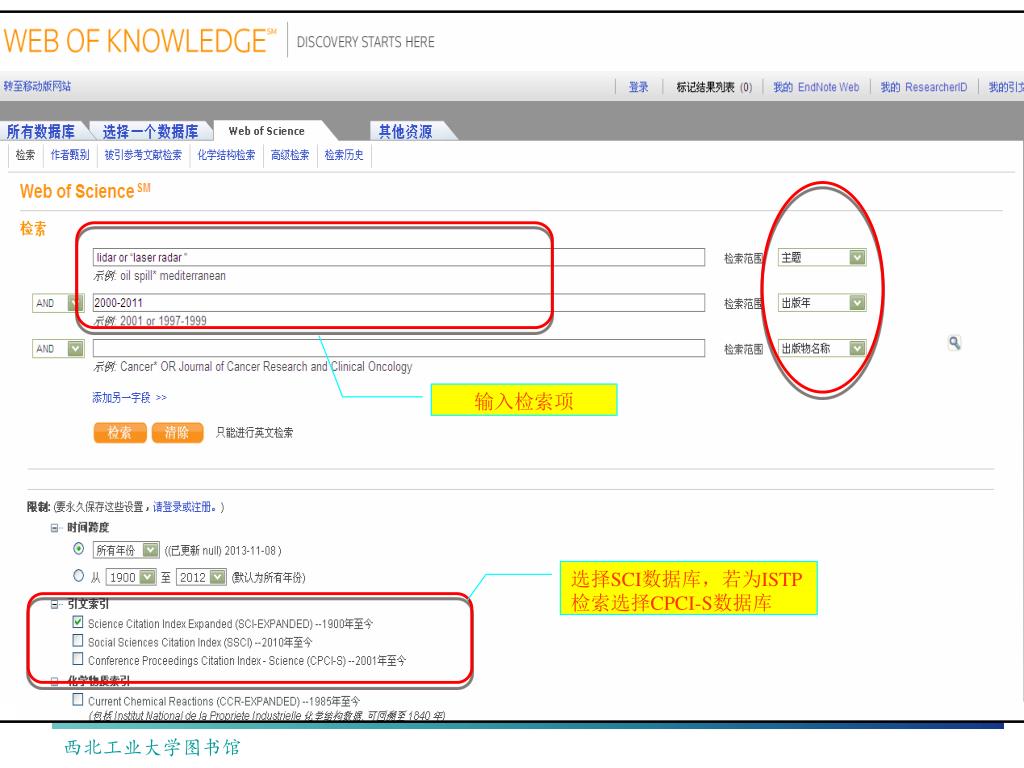Select the Web of Science tab
This screenshot has height=768, width=1024.
point(266,131)
